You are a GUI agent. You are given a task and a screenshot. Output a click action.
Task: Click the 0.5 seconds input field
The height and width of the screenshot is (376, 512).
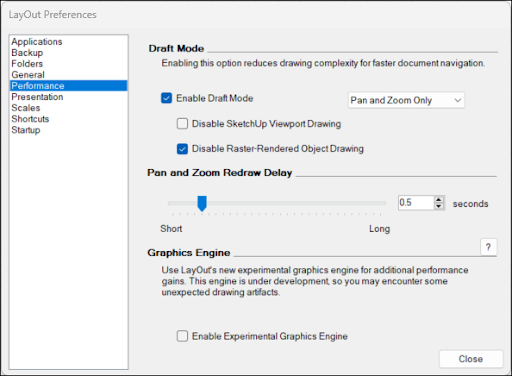pyautogui.click(x=416, y=203)
